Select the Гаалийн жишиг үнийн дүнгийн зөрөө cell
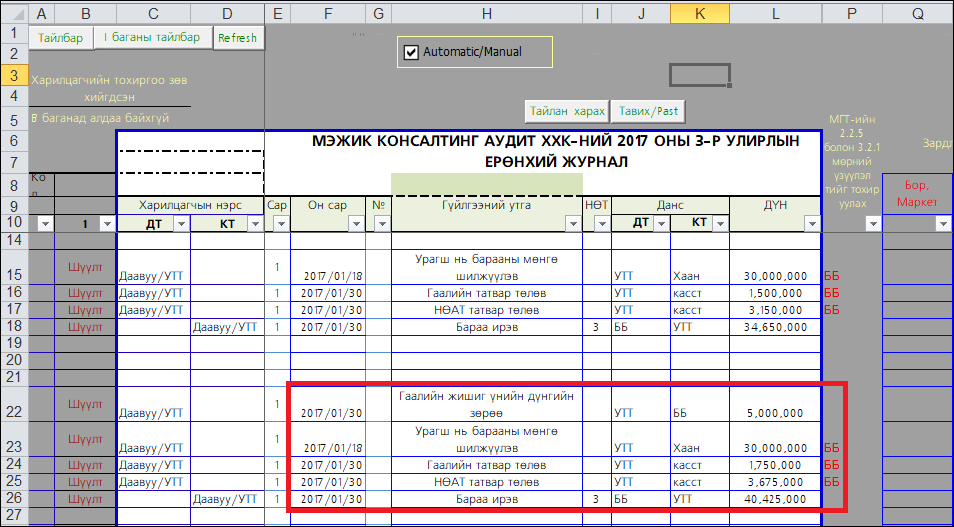 point(486,404)
